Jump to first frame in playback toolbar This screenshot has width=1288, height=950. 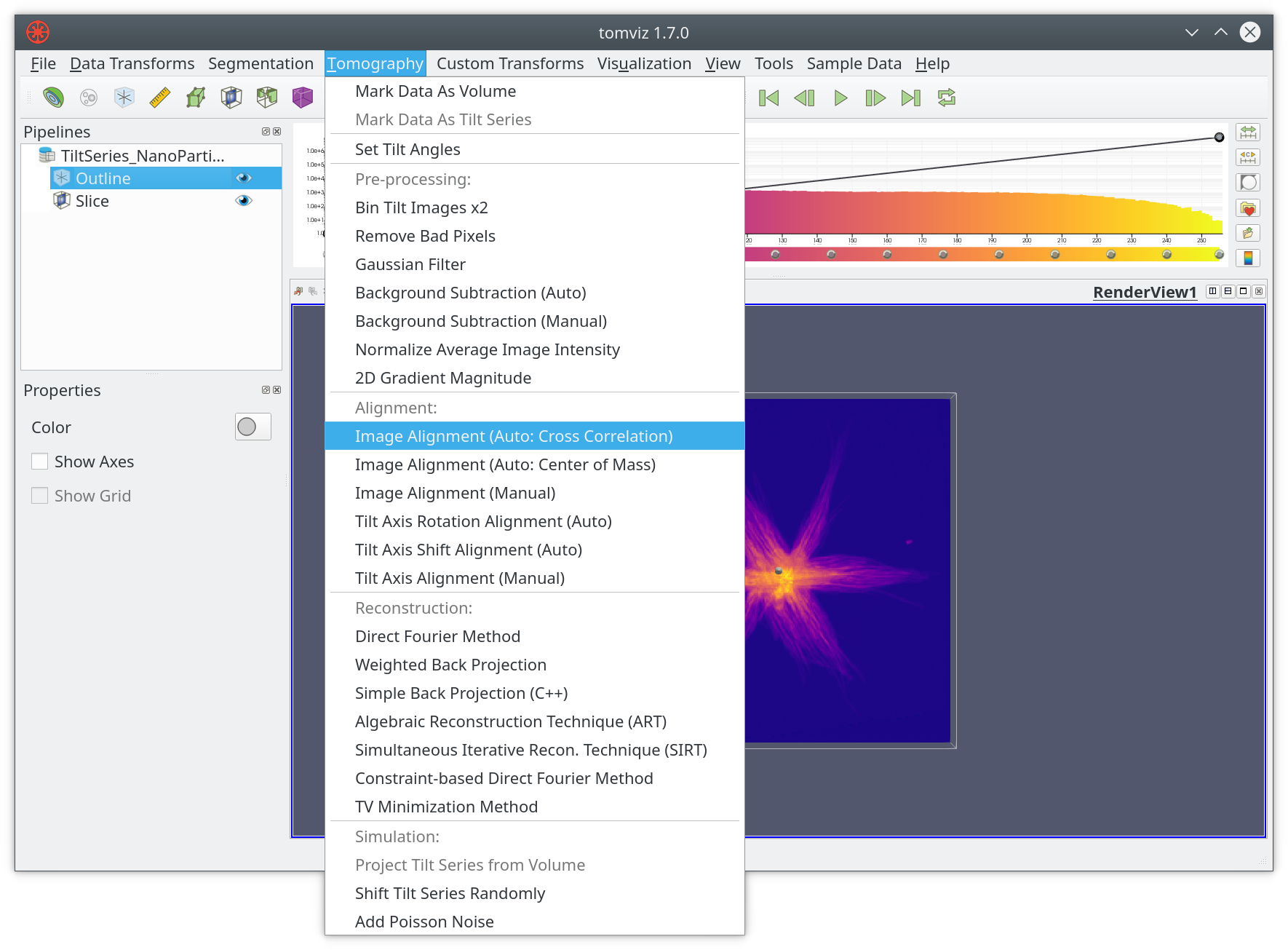tap(768, 98)
